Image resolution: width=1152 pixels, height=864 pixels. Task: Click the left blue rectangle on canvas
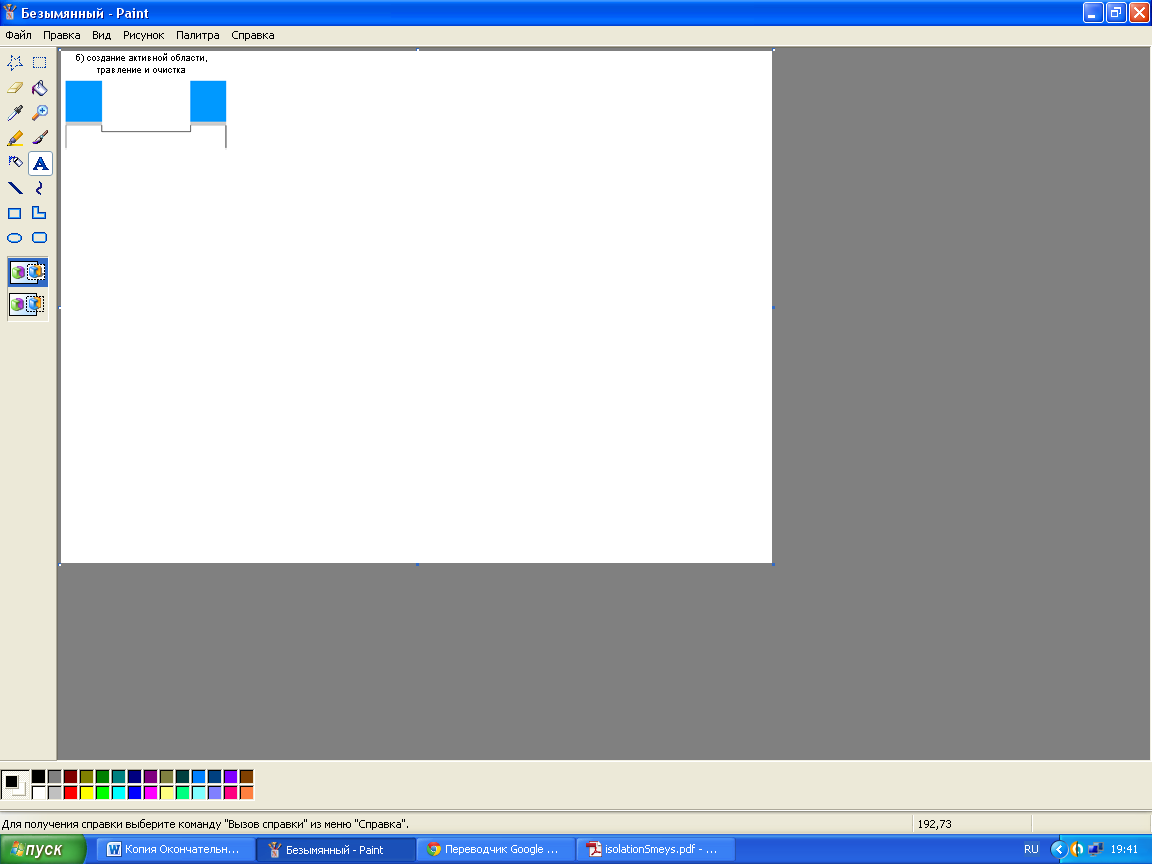click(x=84, y=101)
